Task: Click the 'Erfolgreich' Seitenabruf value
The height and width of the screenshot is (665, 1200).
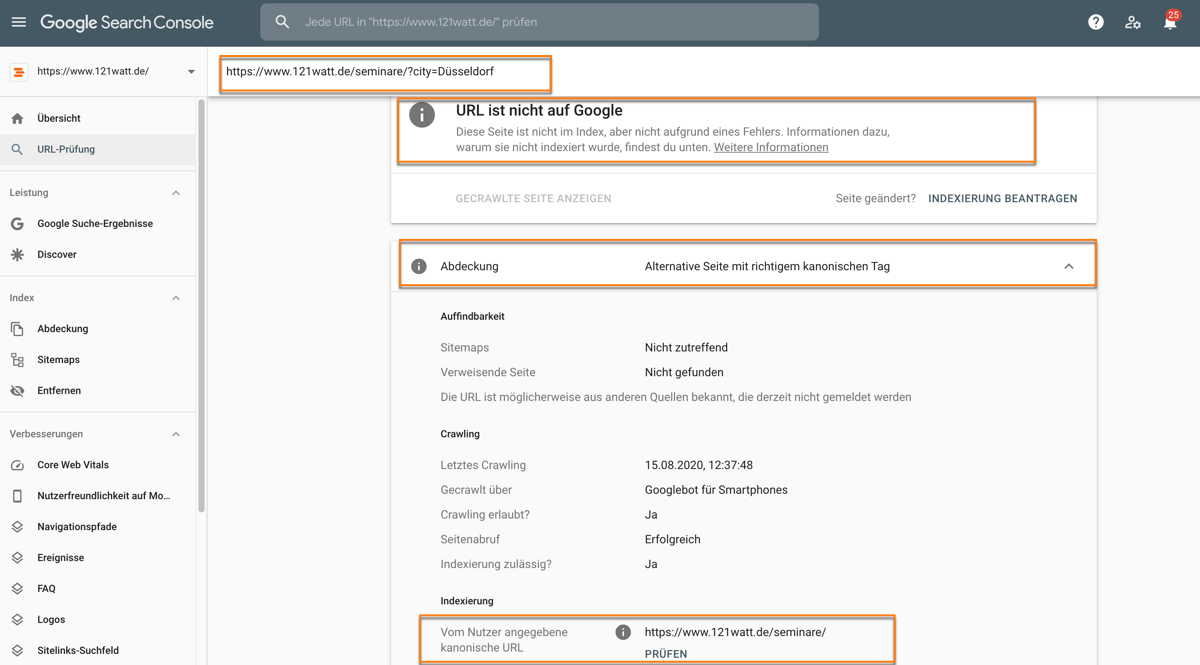Action: [x=673, y=540]
